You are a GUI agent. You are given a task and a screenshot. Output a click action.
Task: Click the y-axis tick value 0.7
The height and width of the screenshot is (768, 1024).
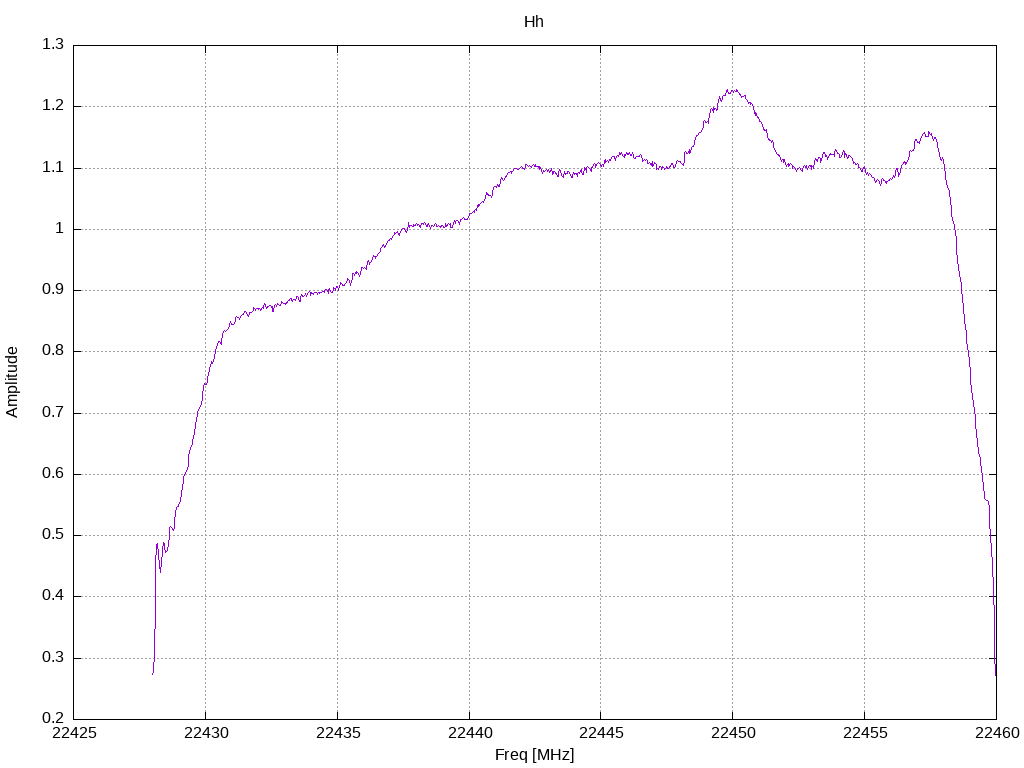53,413
